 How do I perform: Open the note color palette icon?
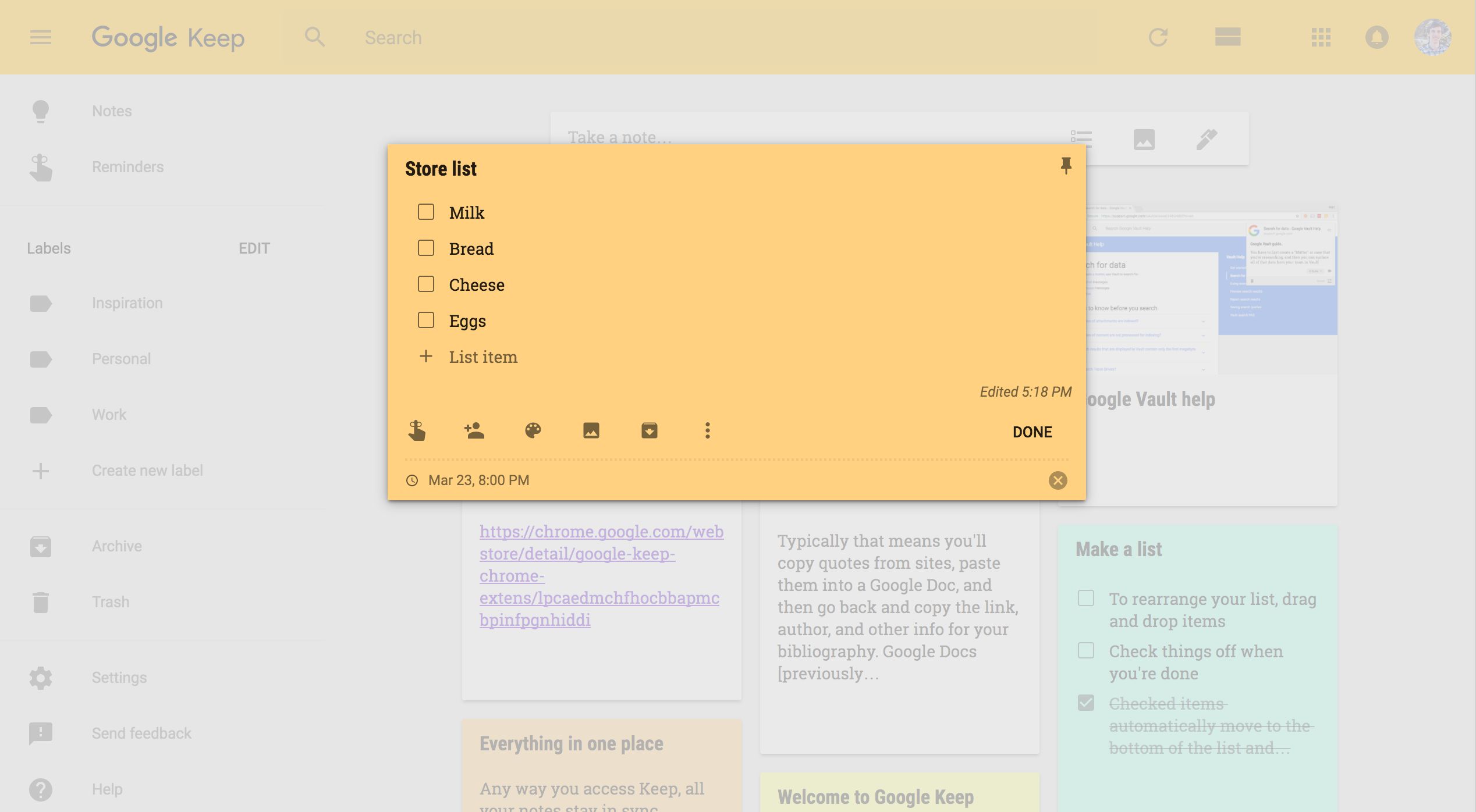point(533,431)
